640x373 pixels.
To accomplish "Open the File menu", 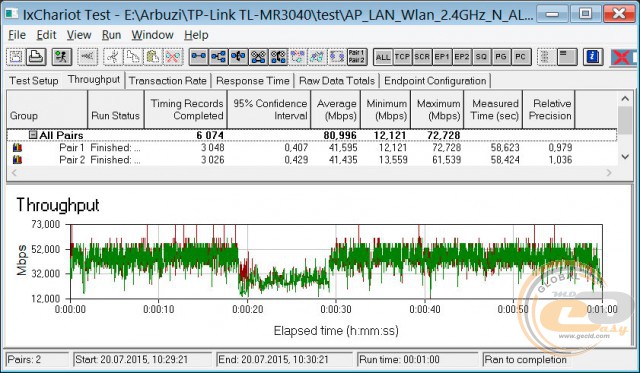I will pyautogui.click(x=17, y=35).
